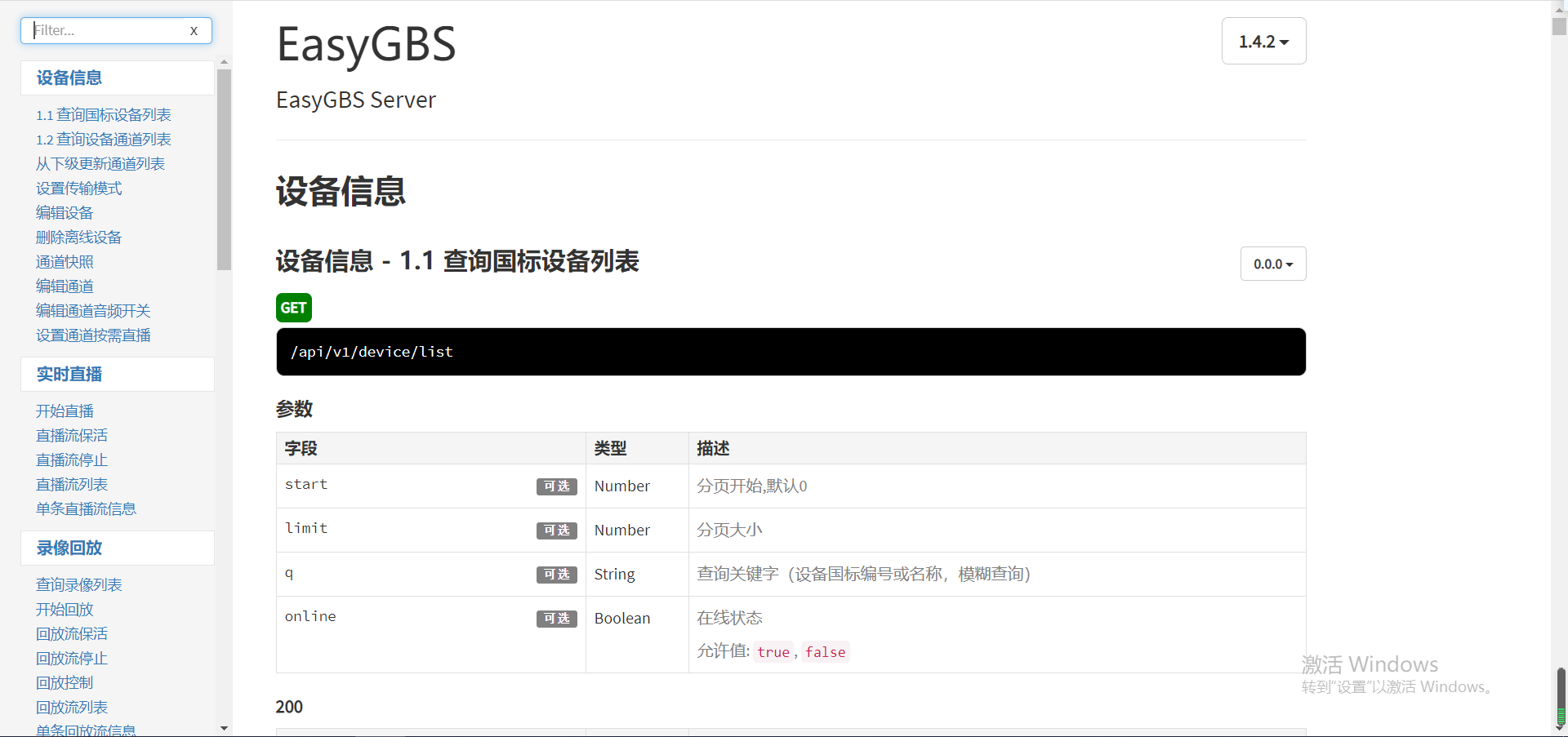The width and height of the screenshot is (1568, 737).
Task: Open the 1.1 查询国标设备列表 link
Action: tap(104, 115)
